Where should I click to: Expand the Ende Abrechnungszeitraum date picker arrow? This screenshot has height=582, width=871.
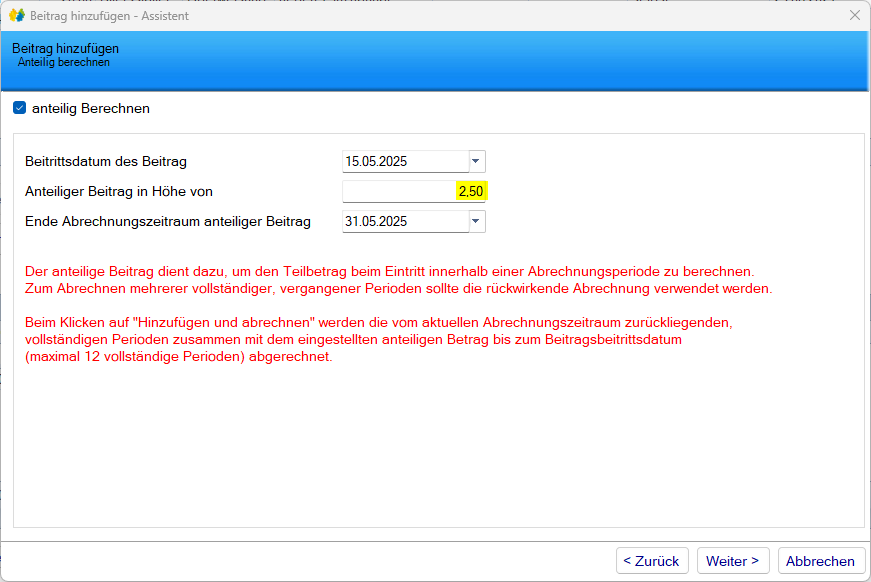click(x=476, y=221)
